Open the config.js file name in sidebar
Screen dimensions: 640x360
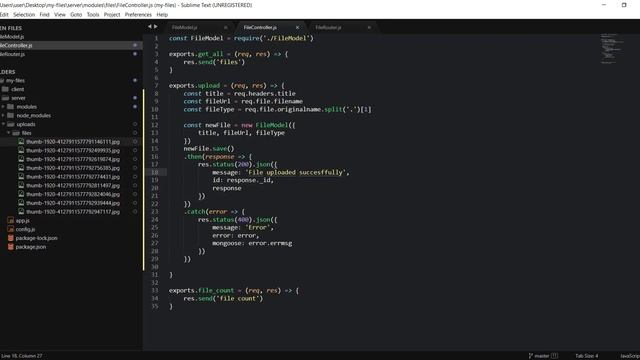point(25,229)
